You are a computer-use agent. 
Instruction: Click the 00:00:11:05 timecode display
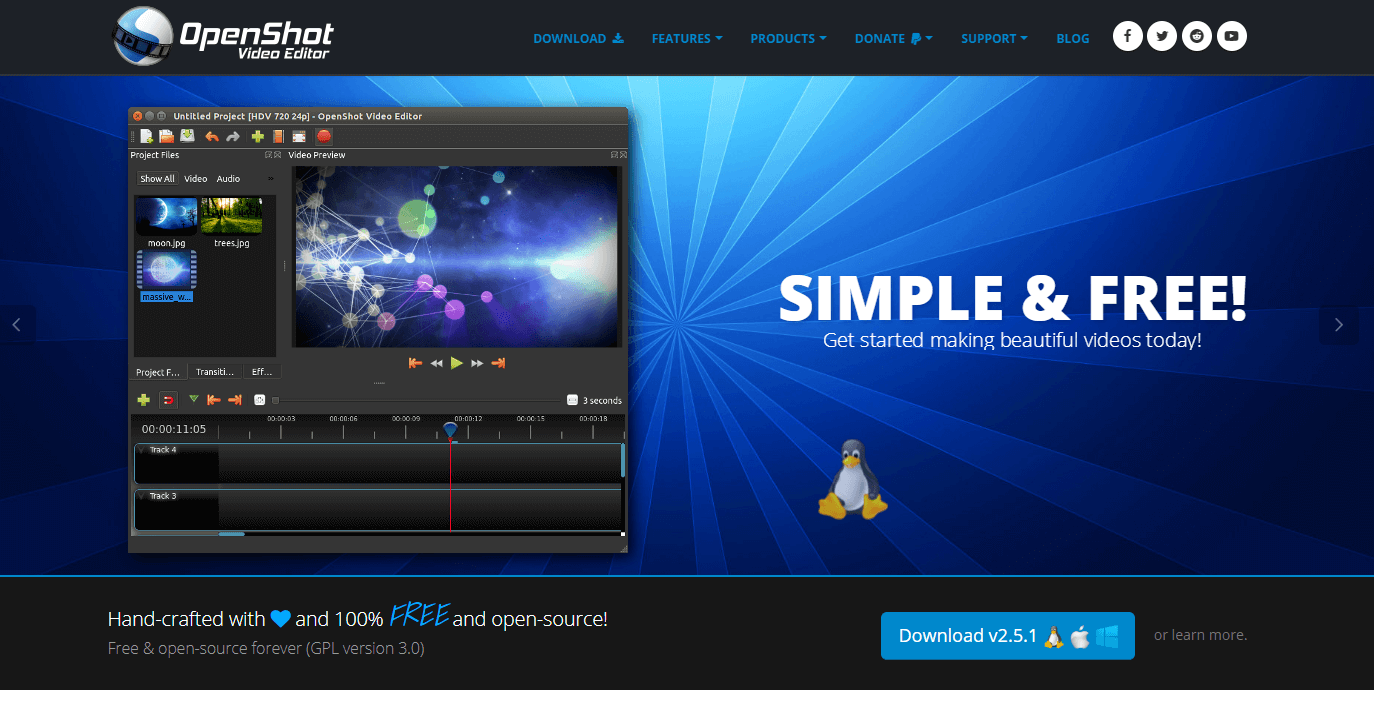[x=174, y=429]
